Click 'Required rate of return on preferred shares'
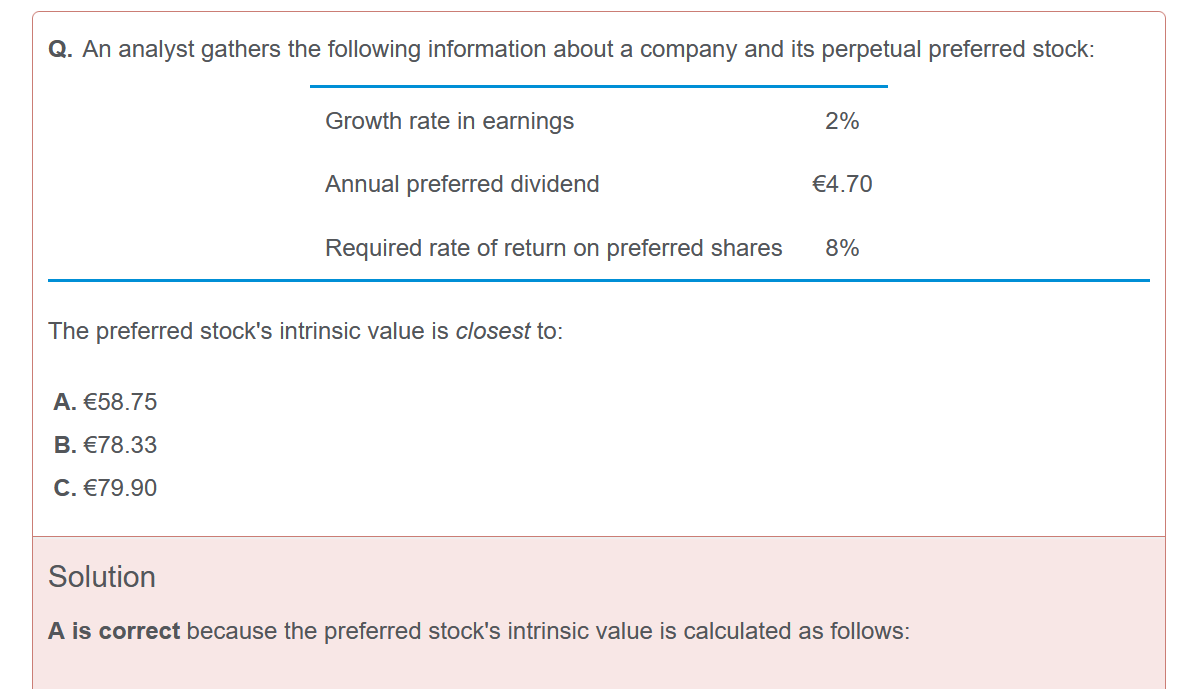The image size is (1192, 689). pos(553,249)
